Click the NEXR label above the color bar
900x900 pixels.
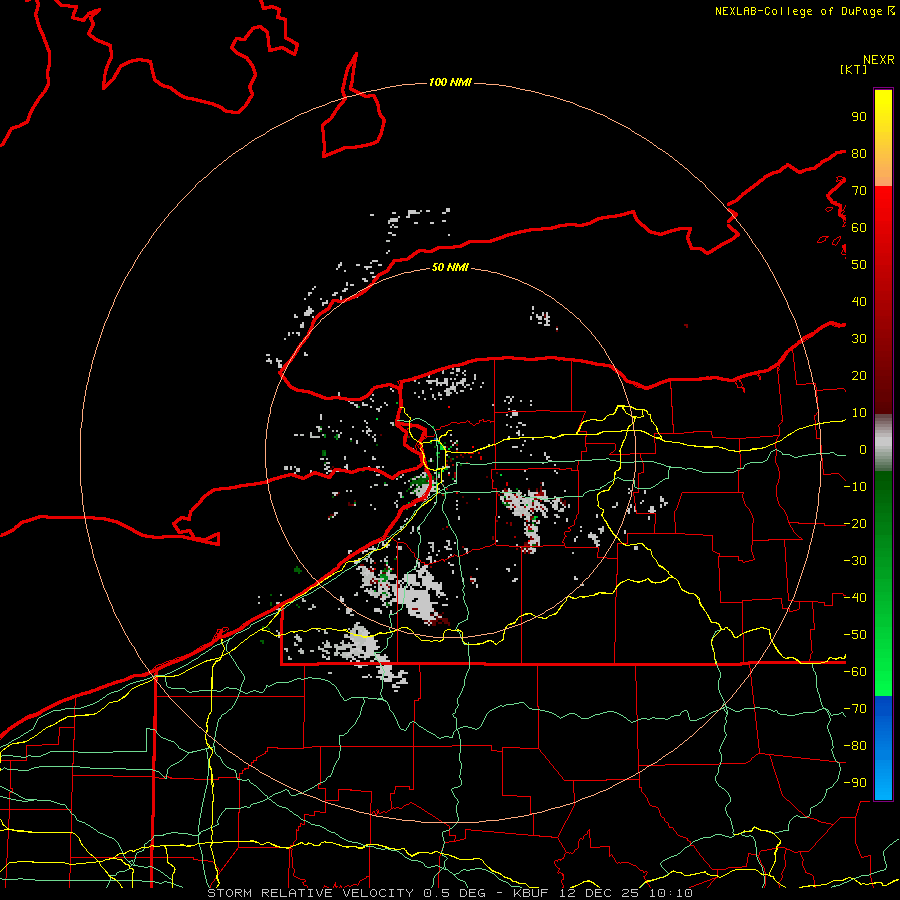point(878,60)
